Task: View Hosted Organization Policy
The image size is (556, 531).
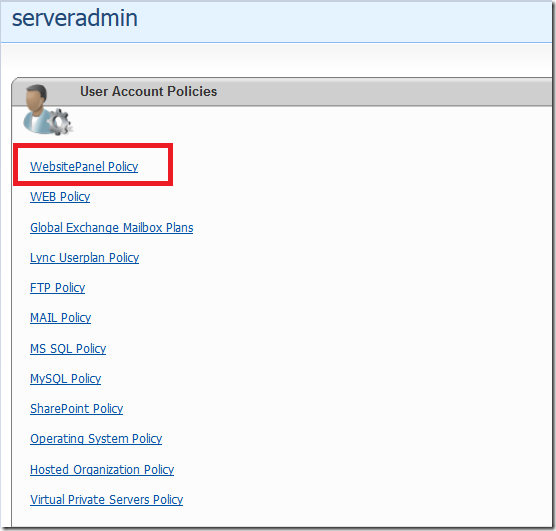Action: (102, 470)
